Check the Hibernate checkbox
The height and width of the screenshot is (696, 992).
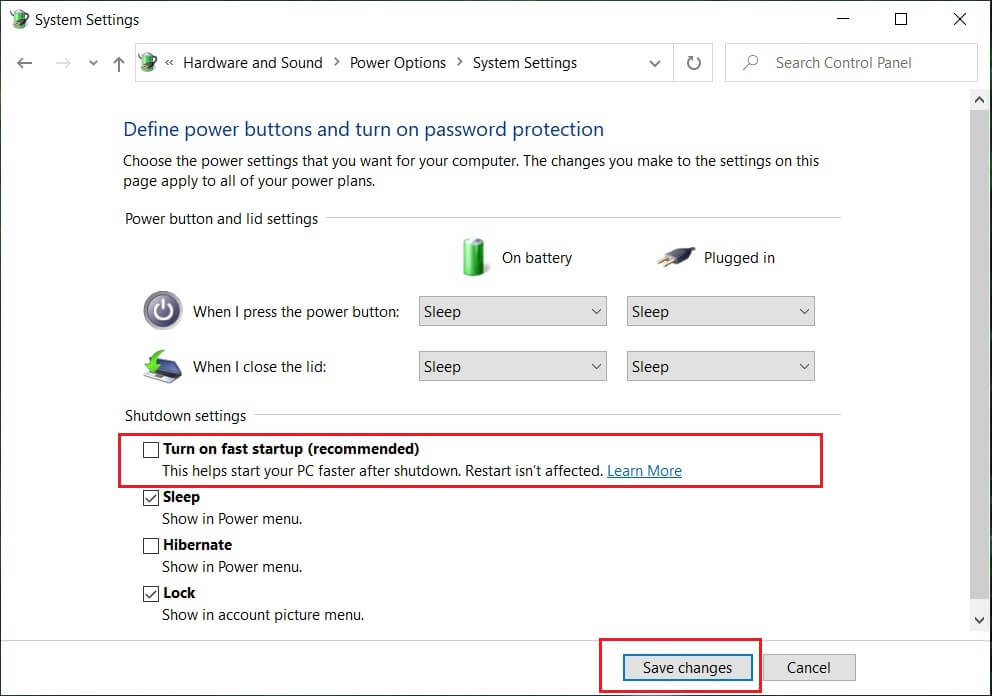click(151, 546)
